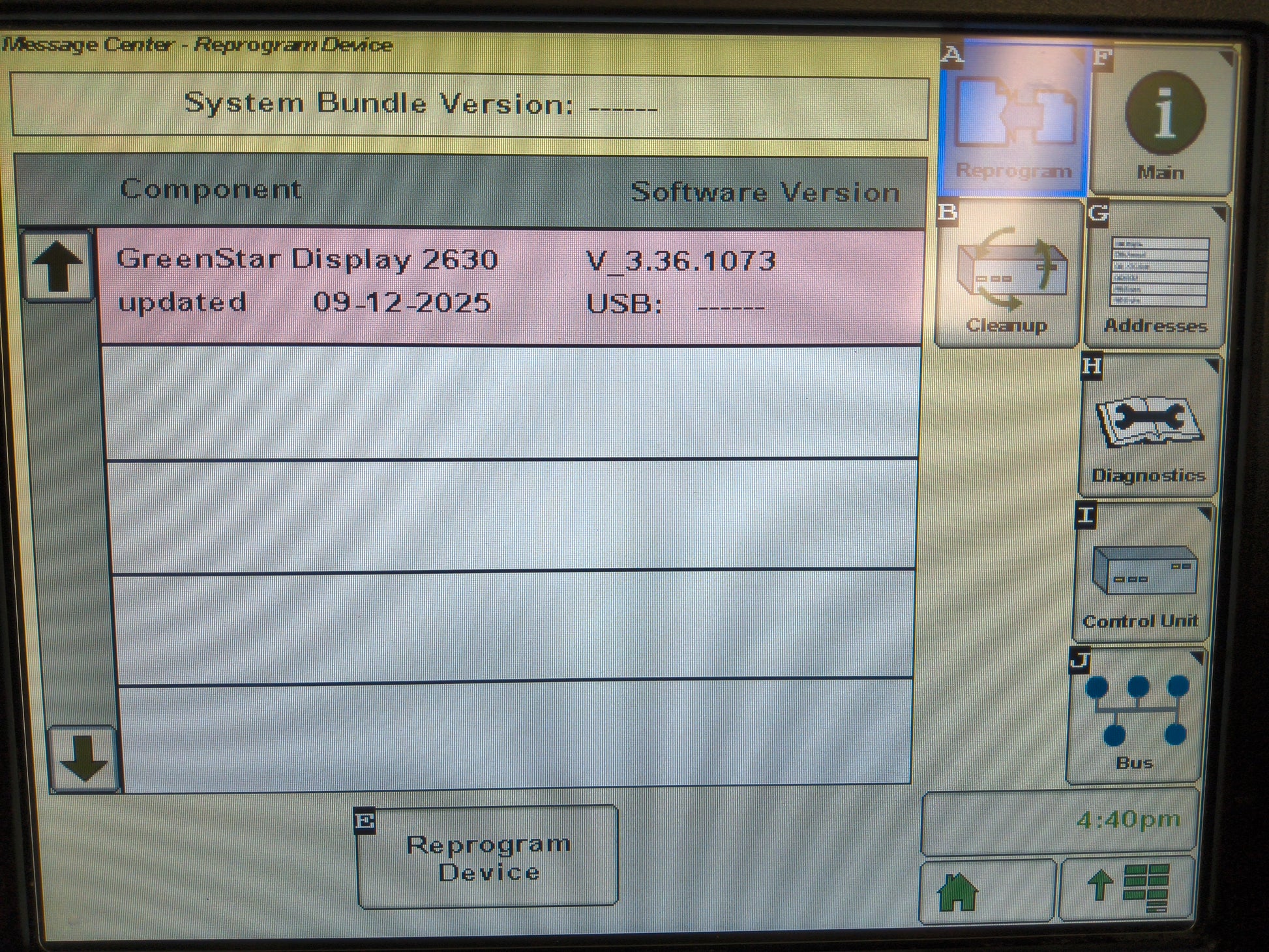The height and width of the screenshot is (952, 1269).
Task: Click the up arrow list scroll button
Action: tap(57, 266)
